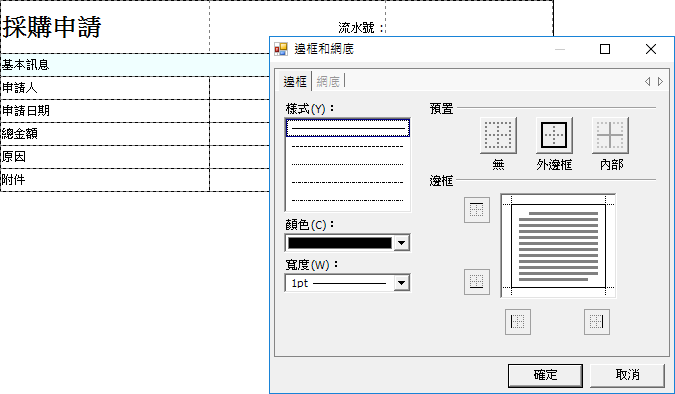Click the dialog's title bar app icon
Viewport: 675px width, 394px height.
tap(281, 49)
